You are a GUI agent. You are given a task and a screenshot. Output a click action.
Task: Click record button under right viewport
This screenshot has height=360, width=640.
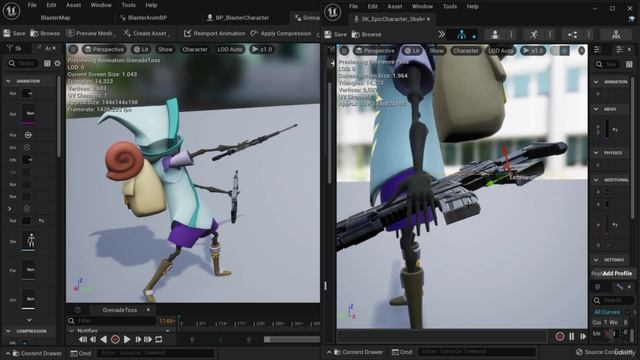pos(560,336)
